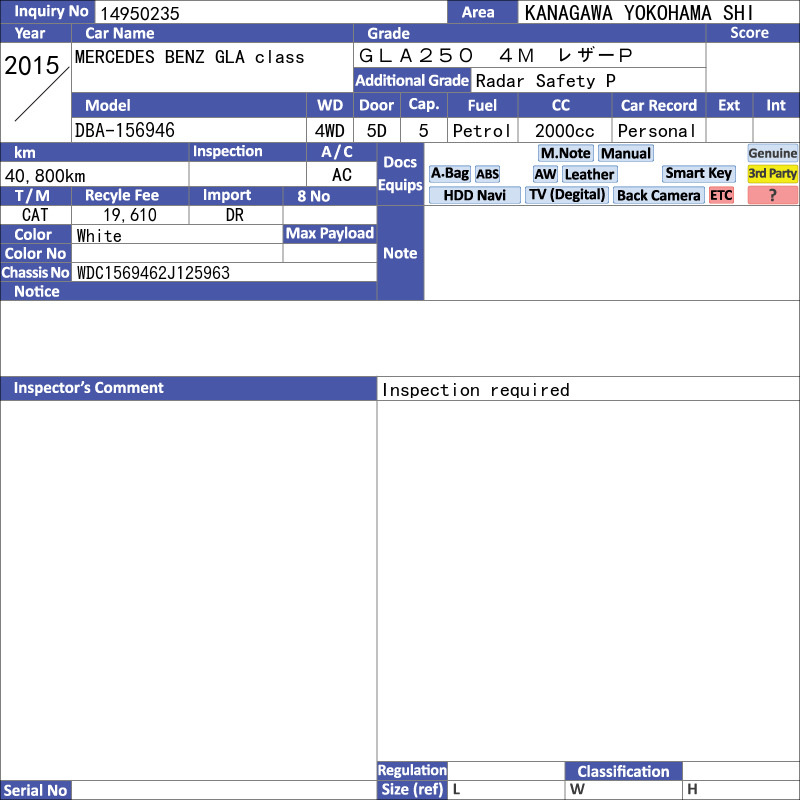
Task: Click the Max Payload label
Action: (330, 233)
